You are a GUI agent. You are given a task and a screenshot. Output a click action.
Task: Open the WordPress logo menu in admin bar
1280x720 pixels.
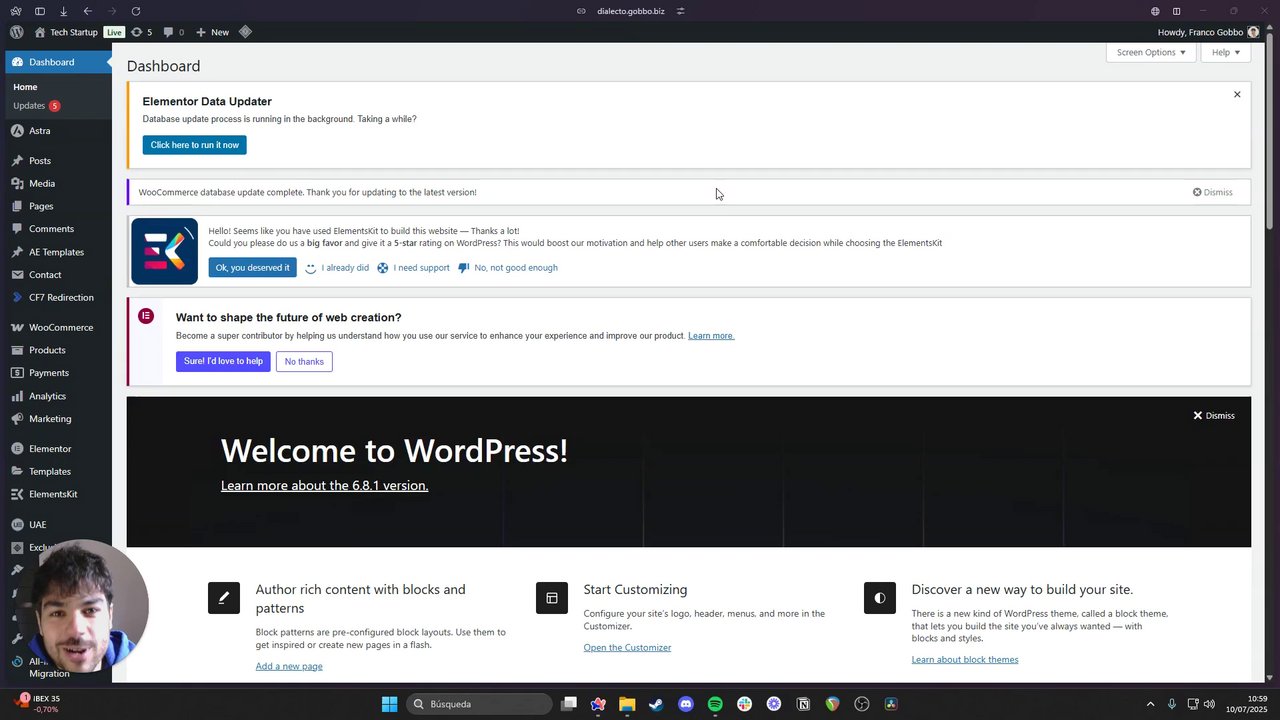pos(17,32)
